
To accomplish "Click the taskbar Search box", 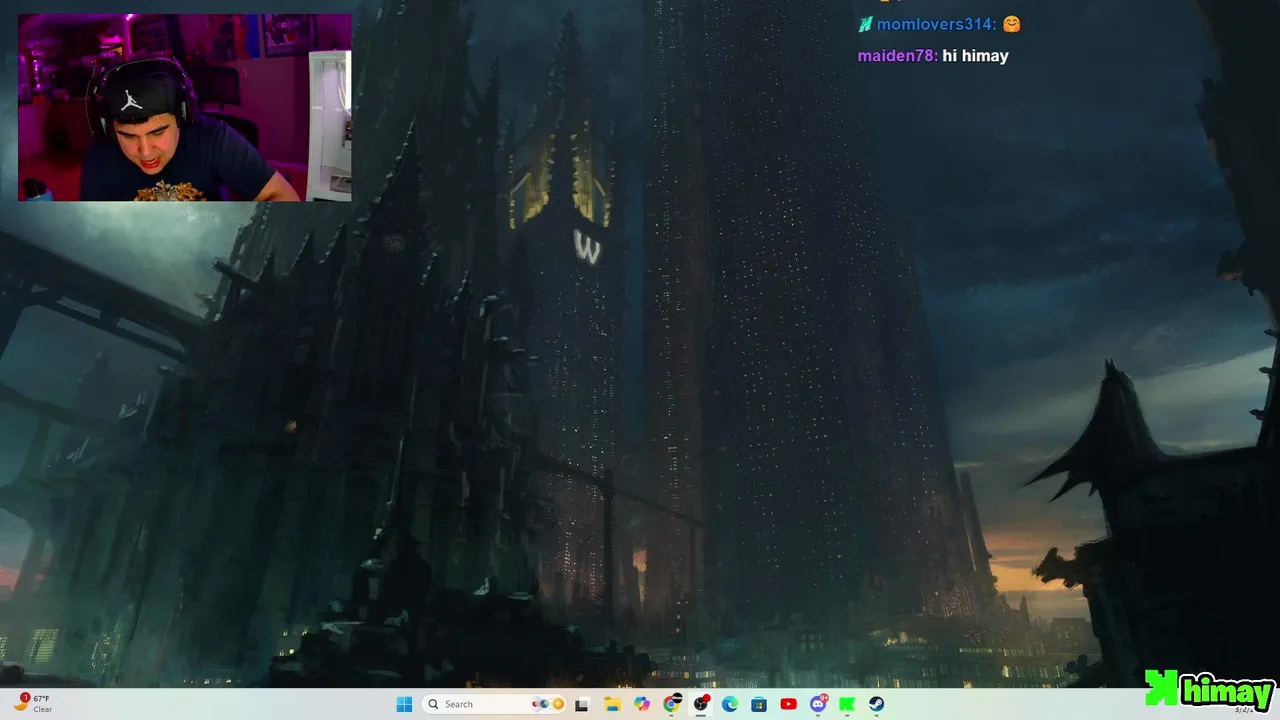I will pyautogui.click(x=496, y=704).
